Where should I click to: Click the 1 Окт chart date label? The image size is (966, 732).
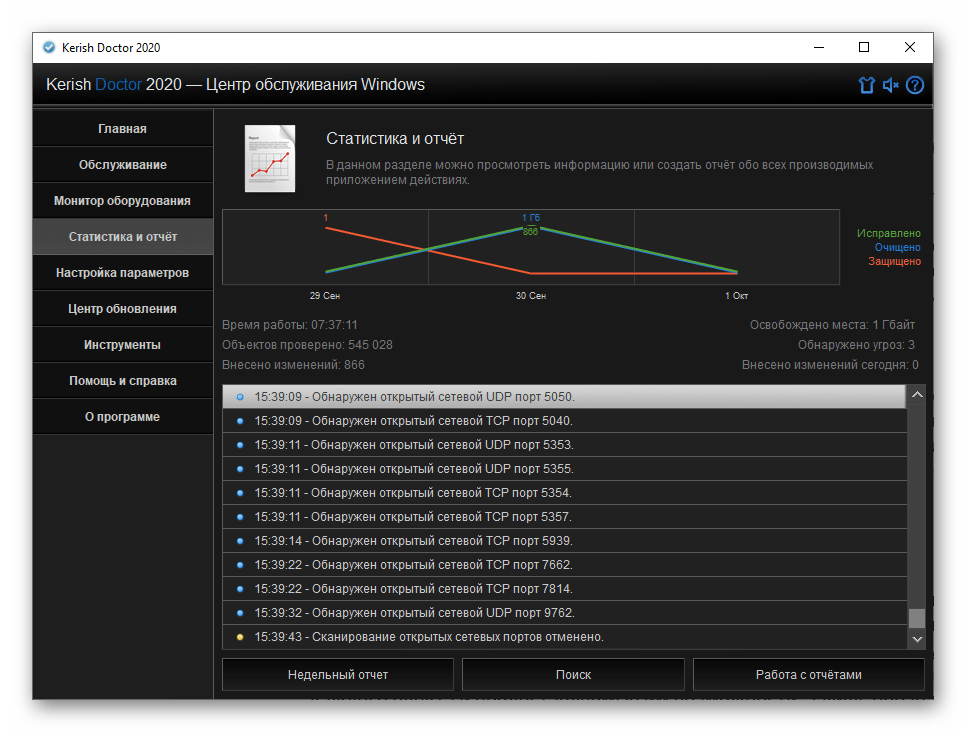(x=736, y=296)
